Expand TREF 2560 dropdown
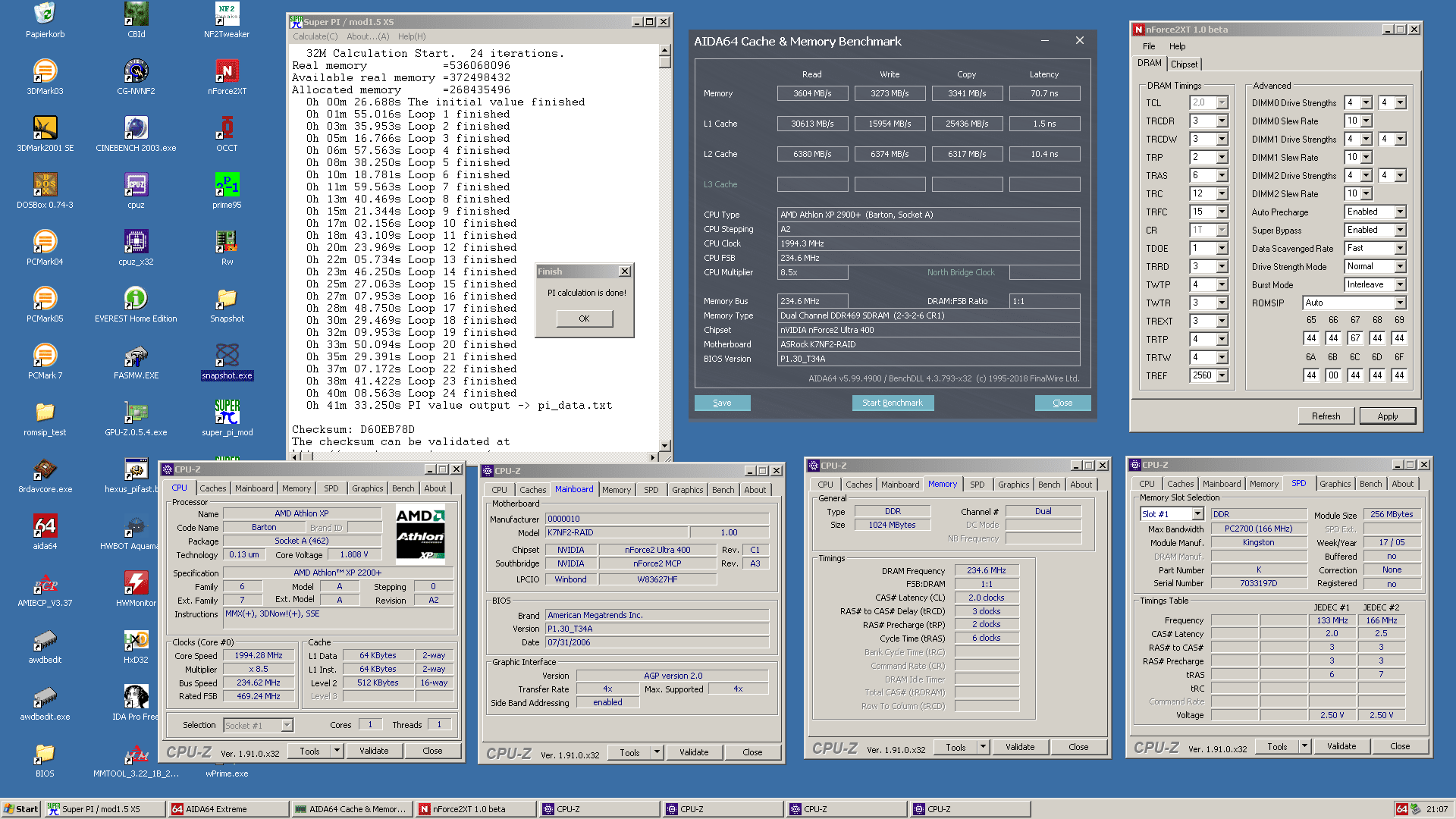Image resolution: width=1456 pixels, height=819 pixels. 1222,376
